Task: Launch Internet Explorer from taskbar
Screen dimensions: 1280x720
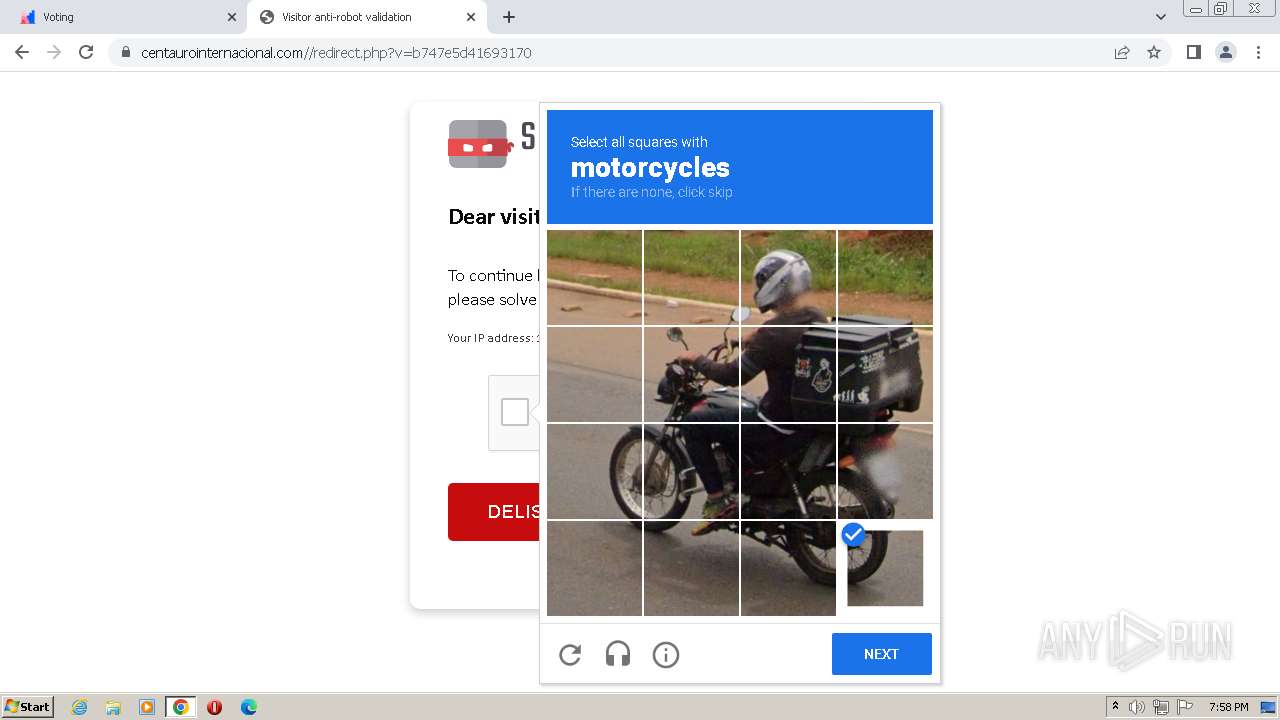Action: coord(79,707)
